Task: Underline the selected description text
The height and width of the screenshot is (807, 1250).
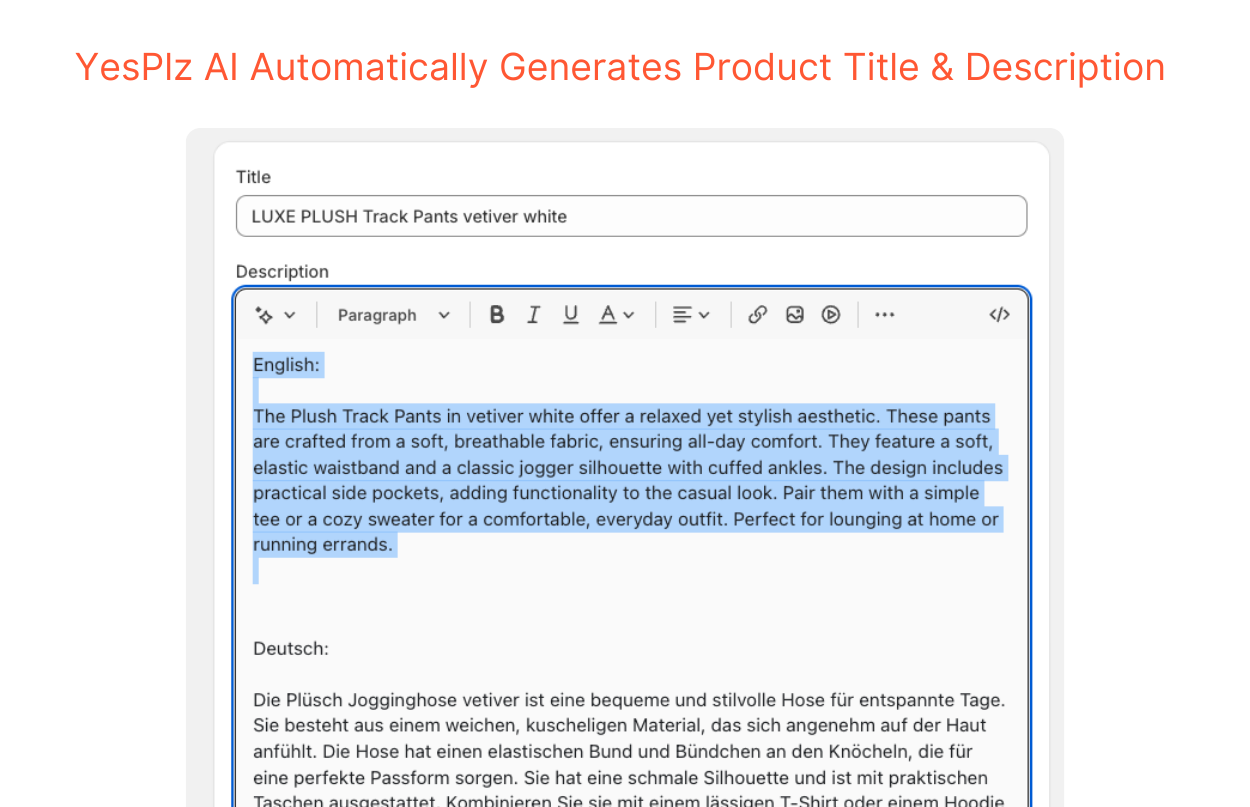Action: (570, 314)
